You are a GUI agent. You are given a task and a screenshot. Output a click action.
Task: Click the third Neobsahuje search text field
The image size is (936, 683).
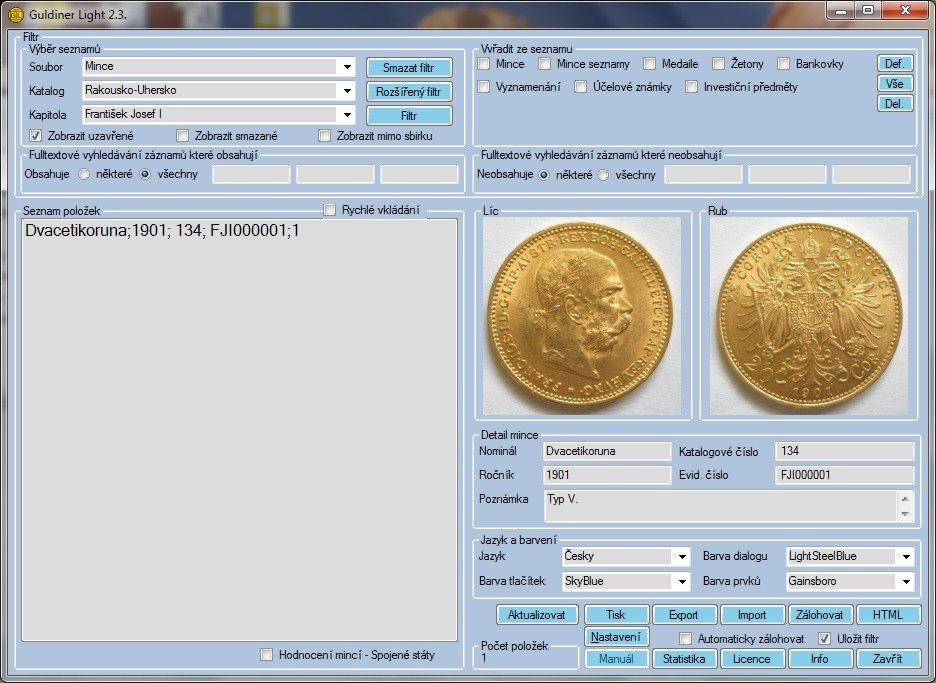click(x=872, y=174)
